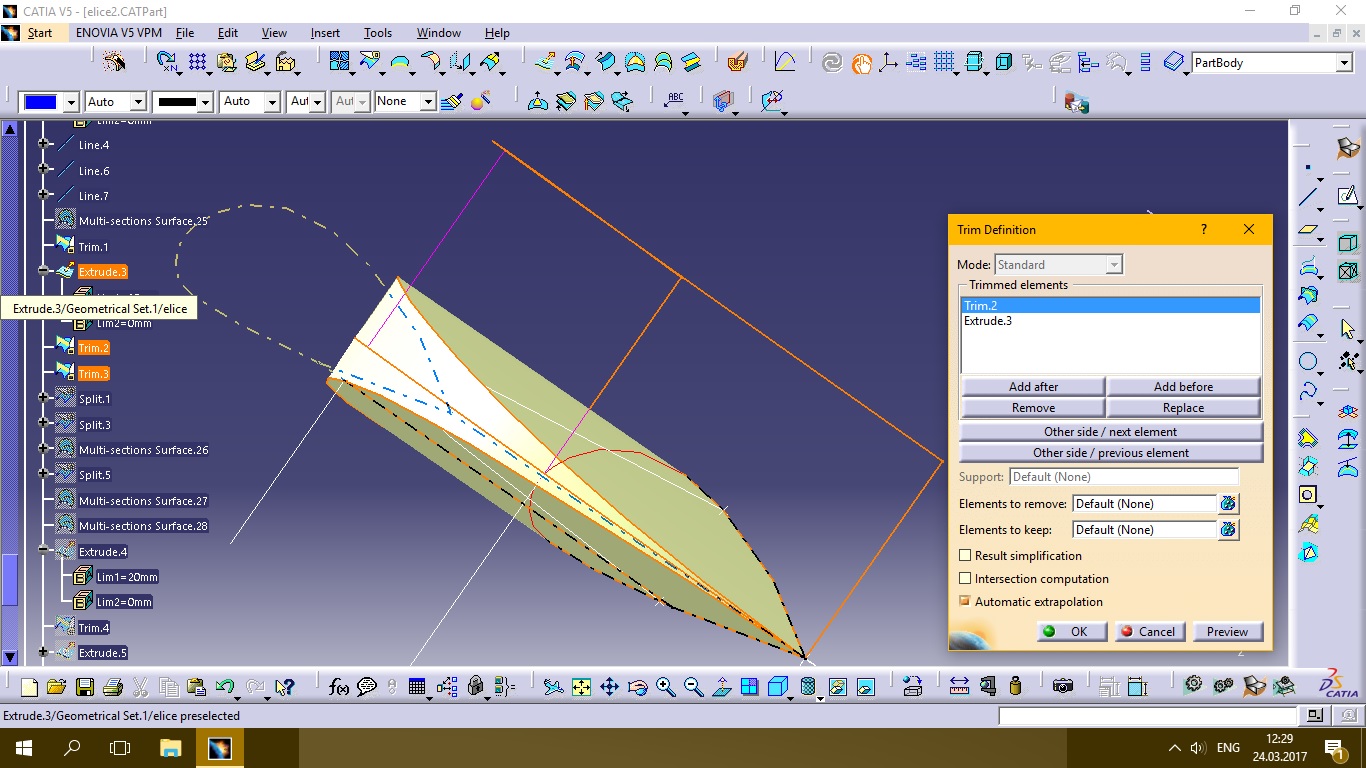Open the Formula f(x) tool
The width and height of the screenshot is (1366, 768).
[338, 687]
